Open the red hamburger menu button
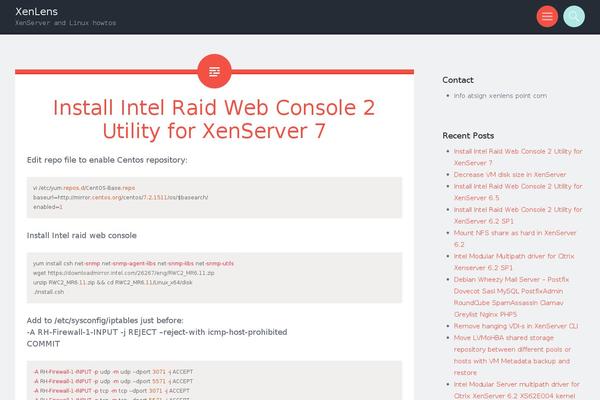Screen dimensions: 600x400 pyautogui.click(x=547, y=16)
